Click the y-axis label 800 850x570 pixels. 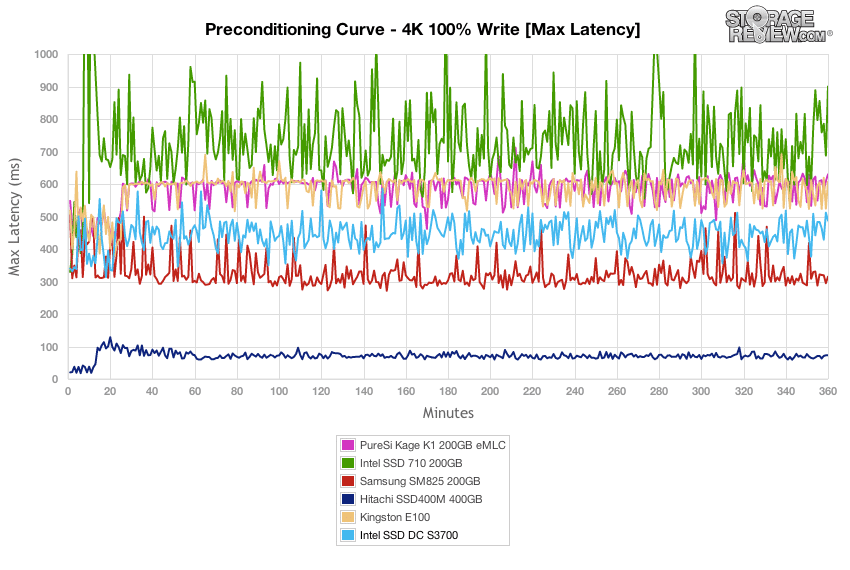pyautogui.click(x=49, y=119)
